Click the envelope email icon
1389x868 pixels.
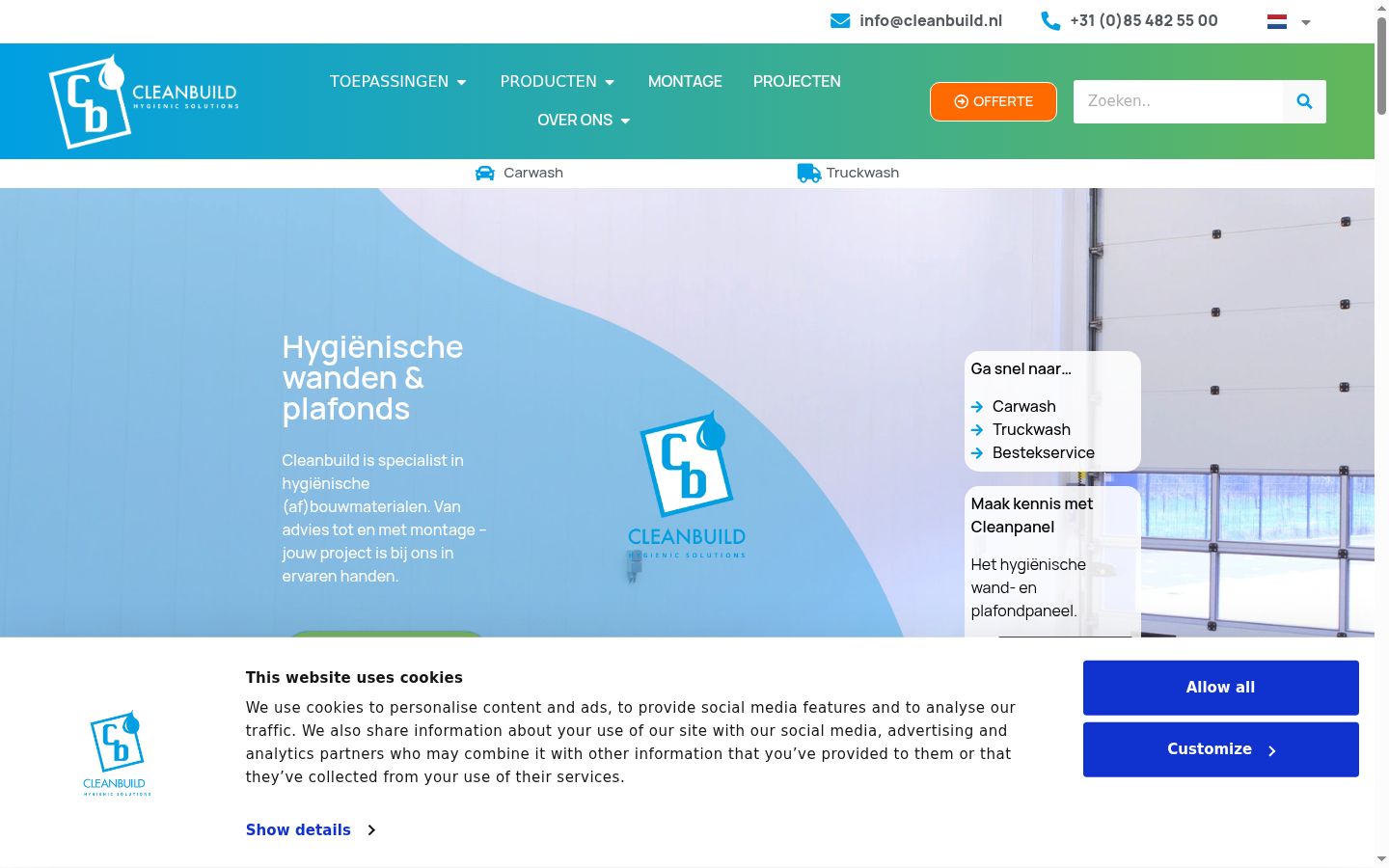click(840, 20)
